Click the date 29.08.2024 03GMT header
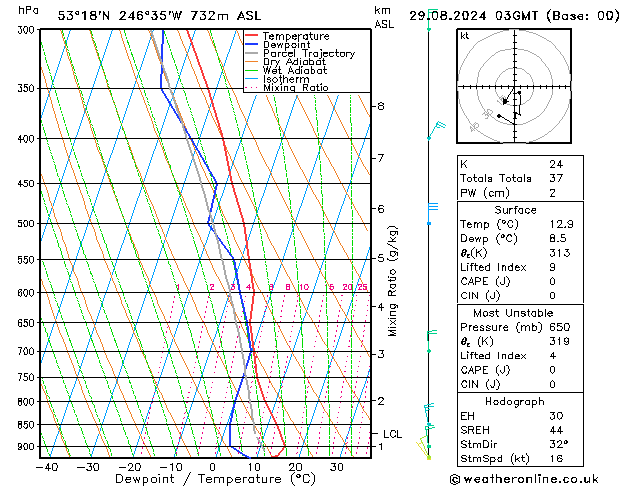 point(473,16)
